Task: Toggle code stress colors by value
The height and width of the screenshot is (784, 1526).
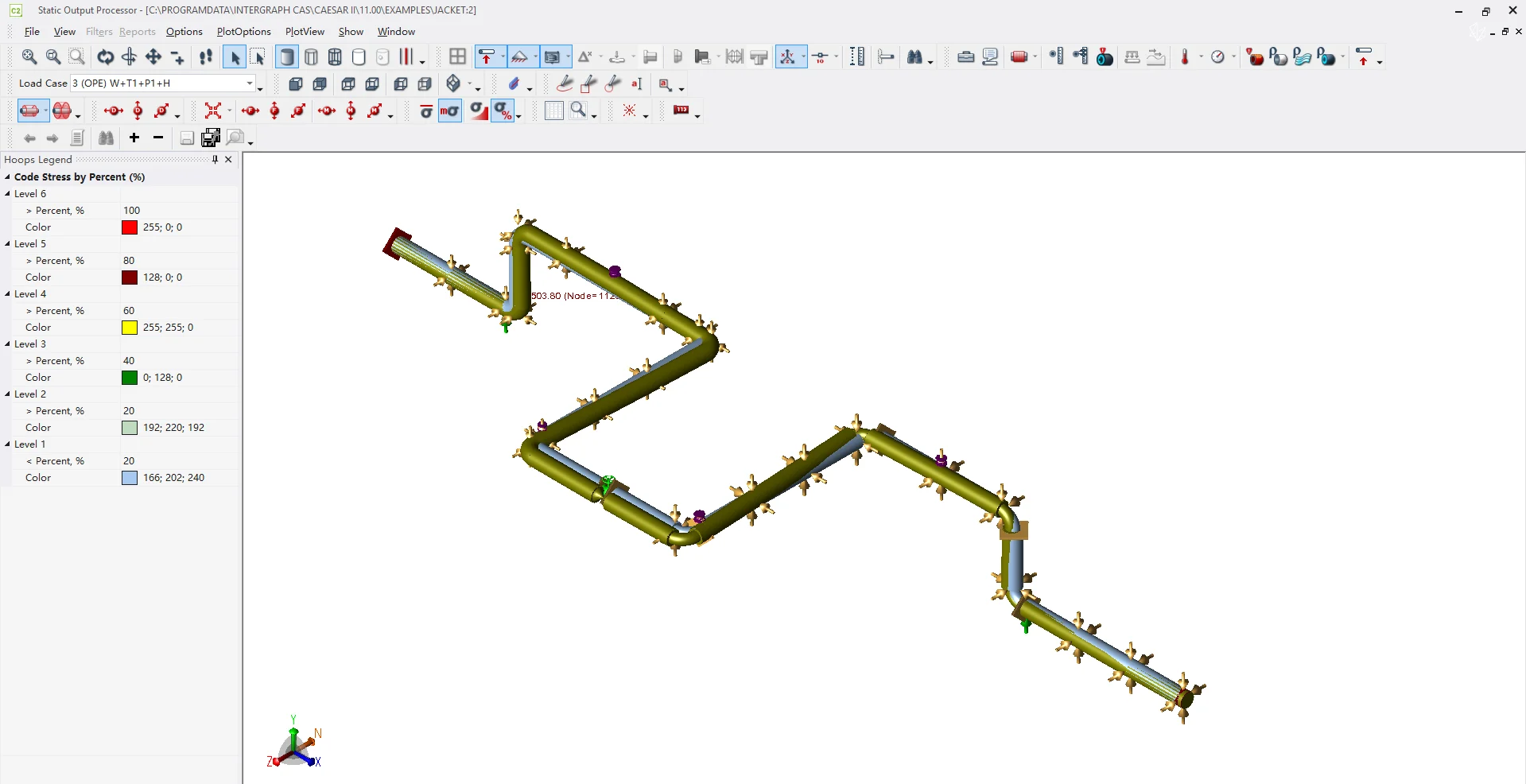Action: pyautogui.click(x=478, y=111)
